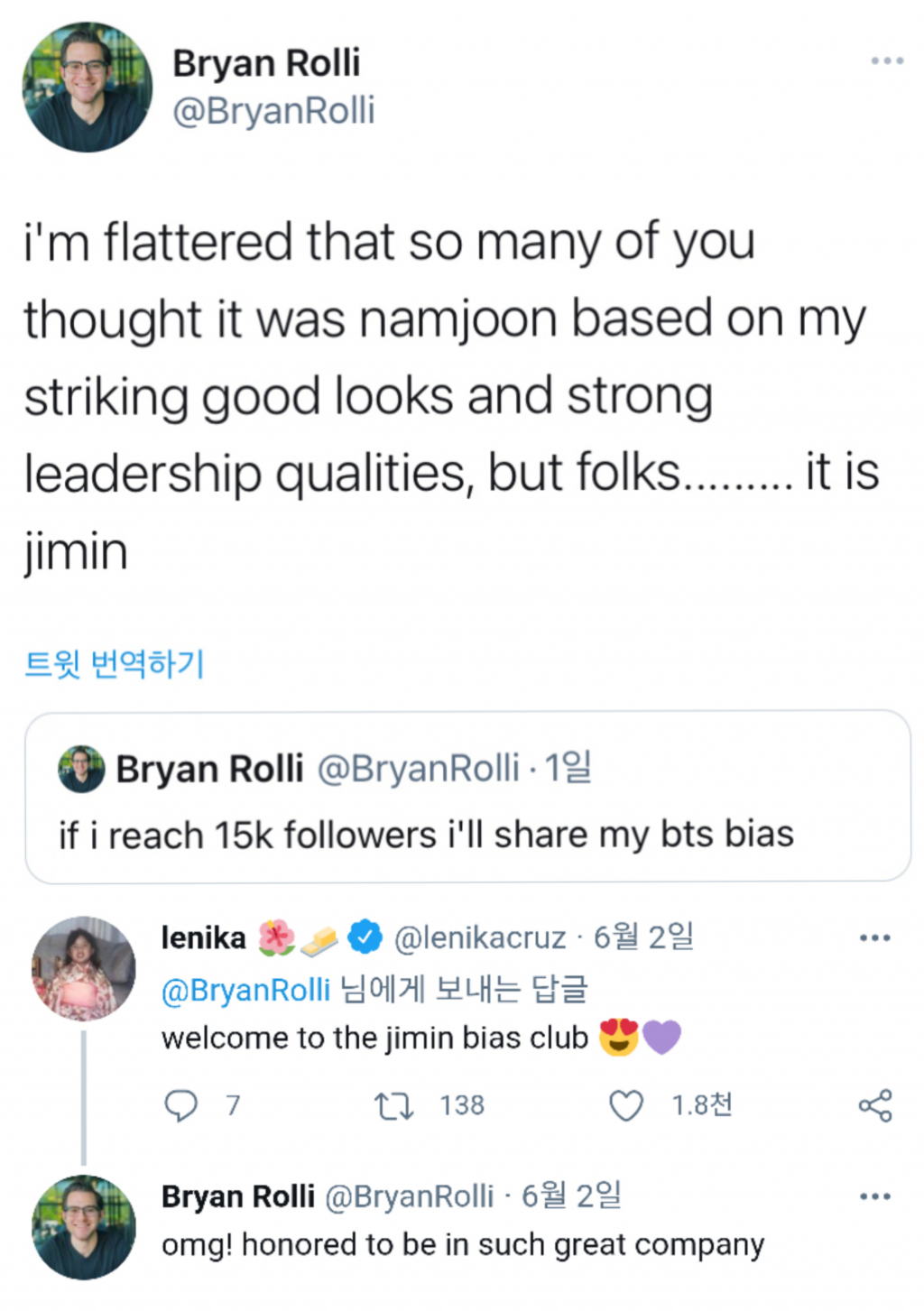
Task: Click Bryan Rolli's avatar in the bottom reply
Action: tap(83, 1227)
